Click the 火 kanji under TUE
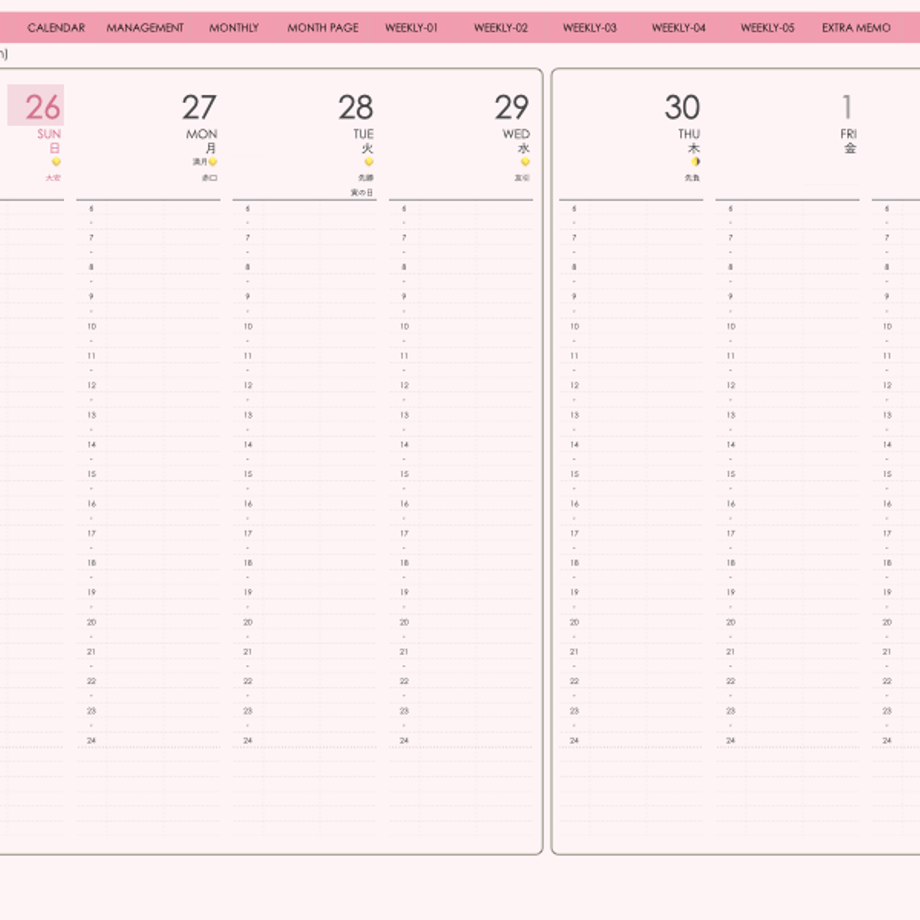The image size is (920, 920). tap(368, 148)
